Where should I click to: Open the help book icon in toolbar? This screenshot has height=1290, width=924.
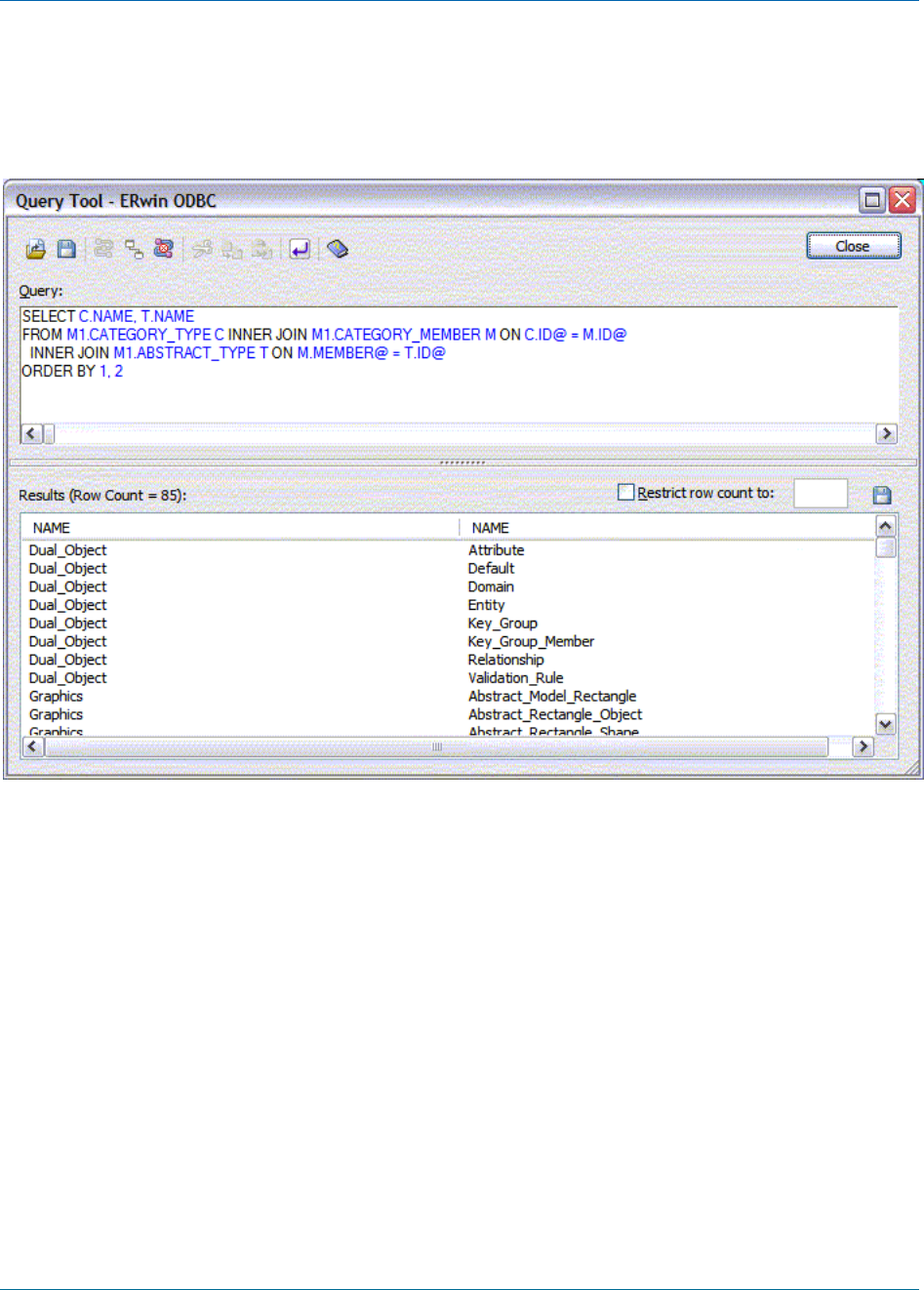coord(338,249)
